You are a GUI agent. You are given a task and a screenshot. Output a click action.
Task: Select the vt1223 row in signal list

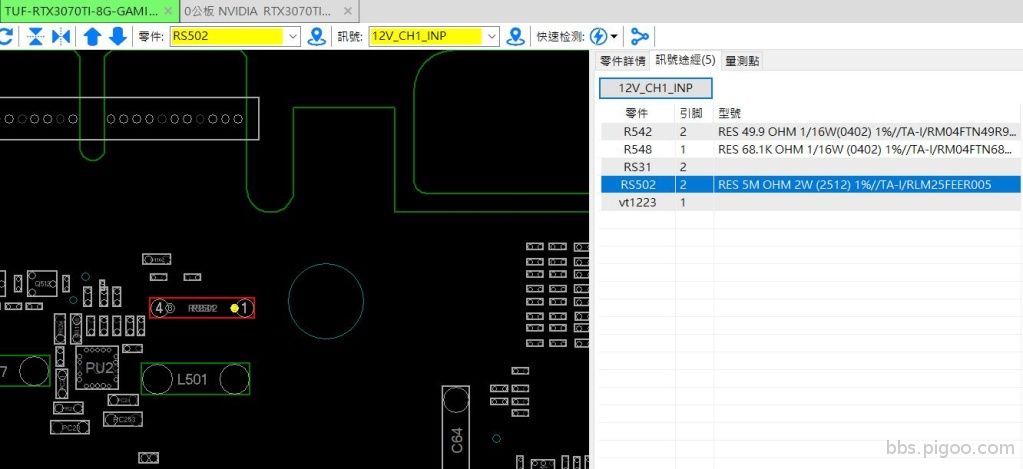(636, 202)
